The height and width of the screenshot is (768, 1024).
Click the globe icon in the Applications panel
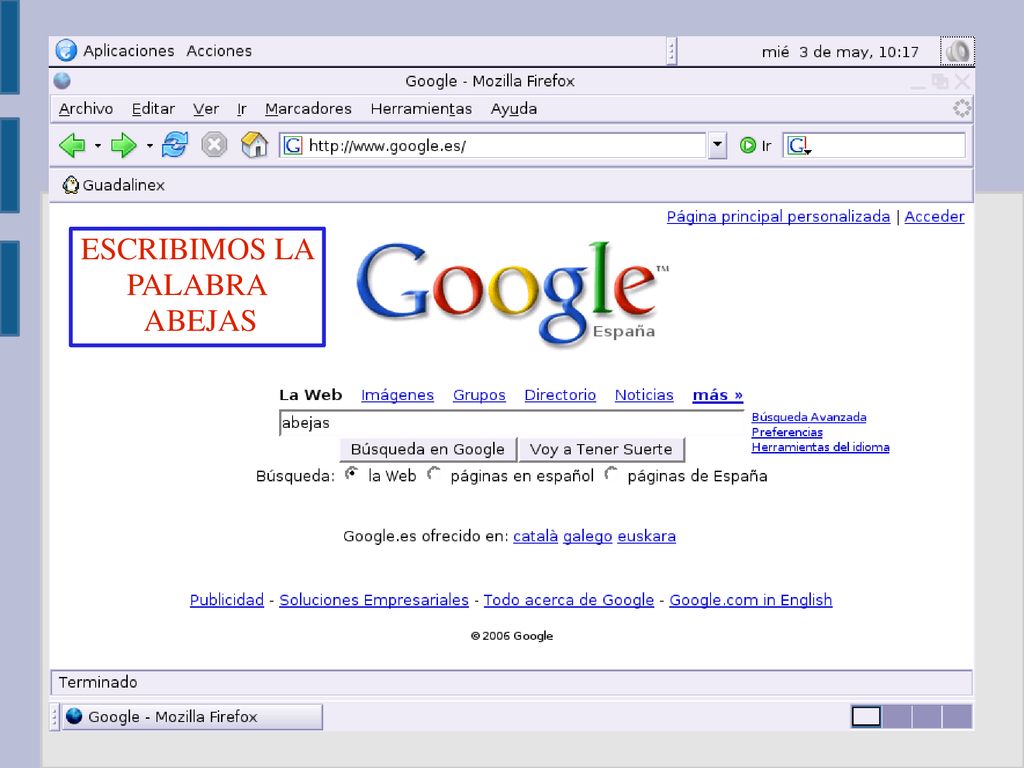point(66,51)
